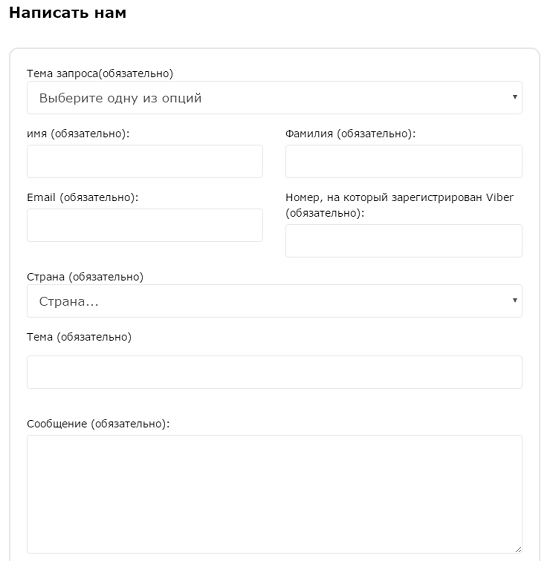The height and width of the screenshot is (561, 550).
Task: Click the arrow on Тема запроса select
Action: click(x=515, y=97)
